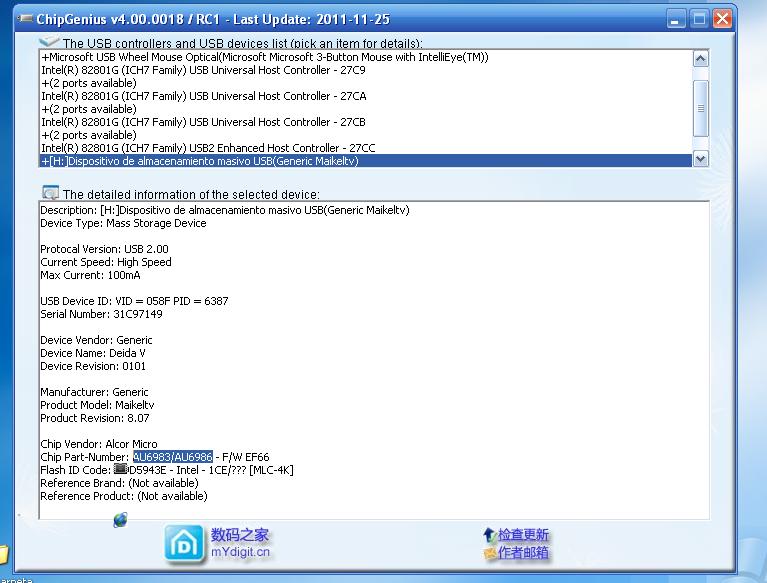
Task: Click 'Device Name: Deida V' line
Action: 93,353
